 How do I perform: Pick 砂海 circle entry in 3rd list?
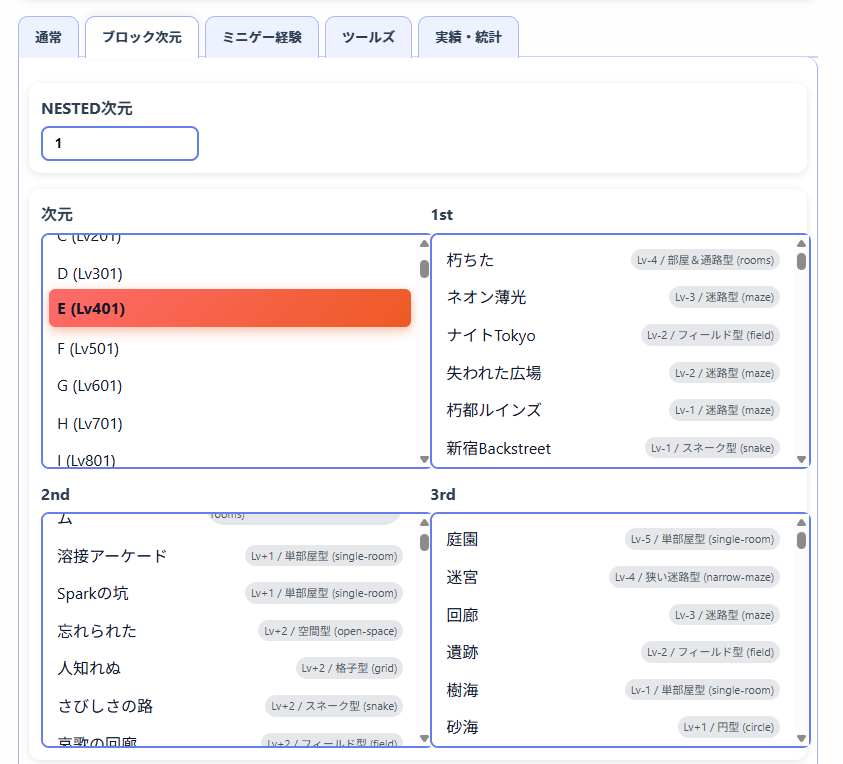[x=612, y=727]
